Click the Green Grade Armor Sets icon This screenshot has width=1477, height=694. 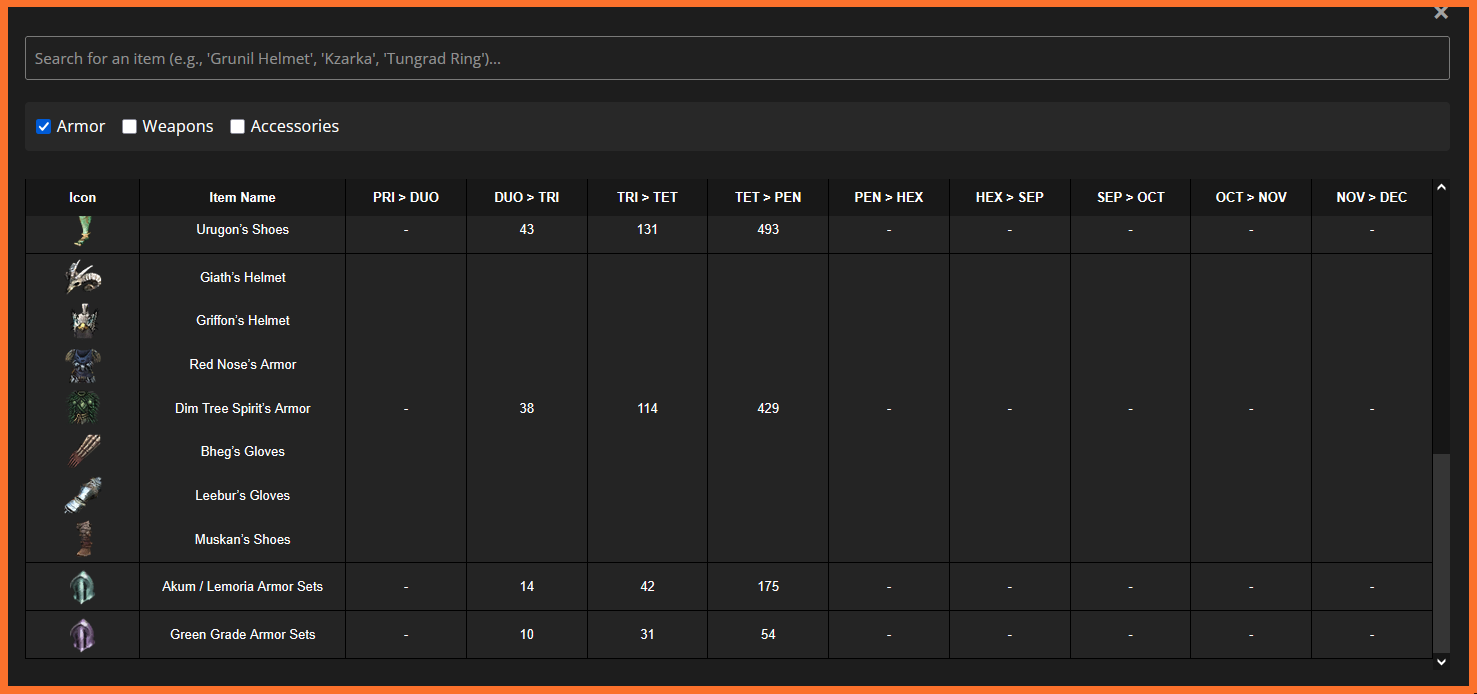coord(83,635)
